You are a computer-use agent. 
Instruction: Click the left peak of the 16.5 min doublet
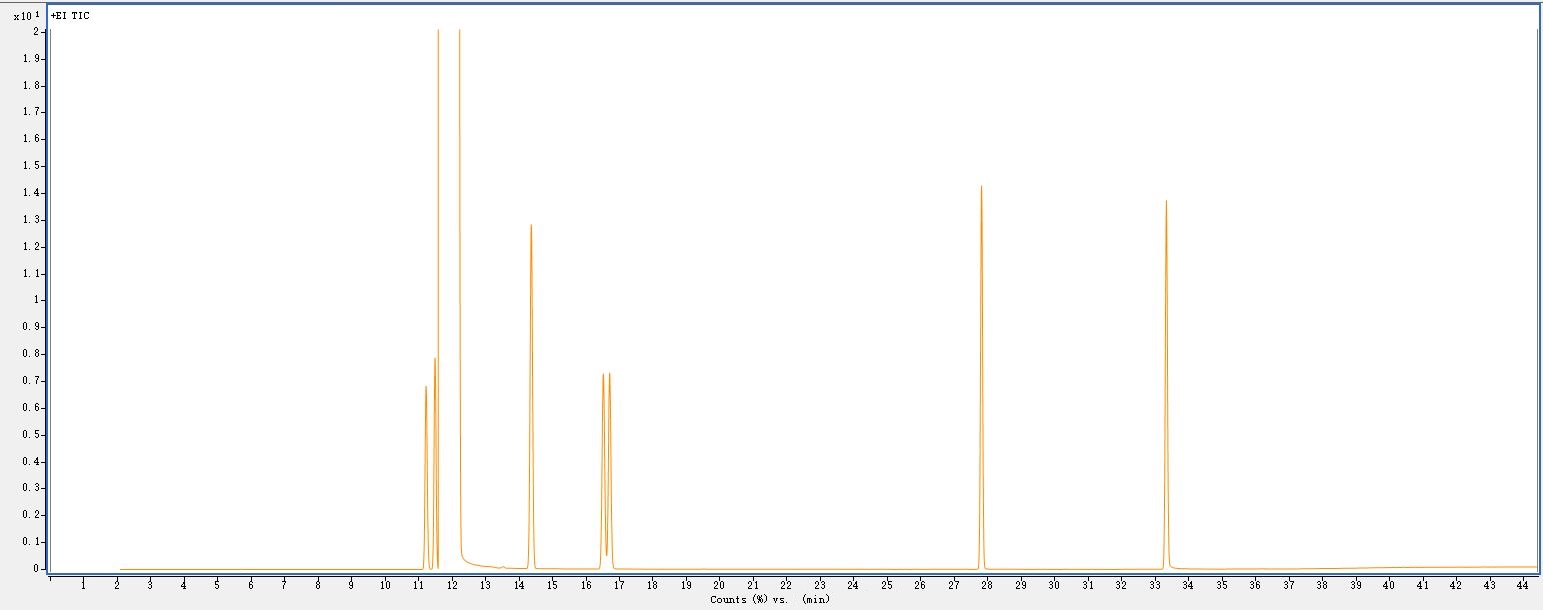(x=603, y=376)
